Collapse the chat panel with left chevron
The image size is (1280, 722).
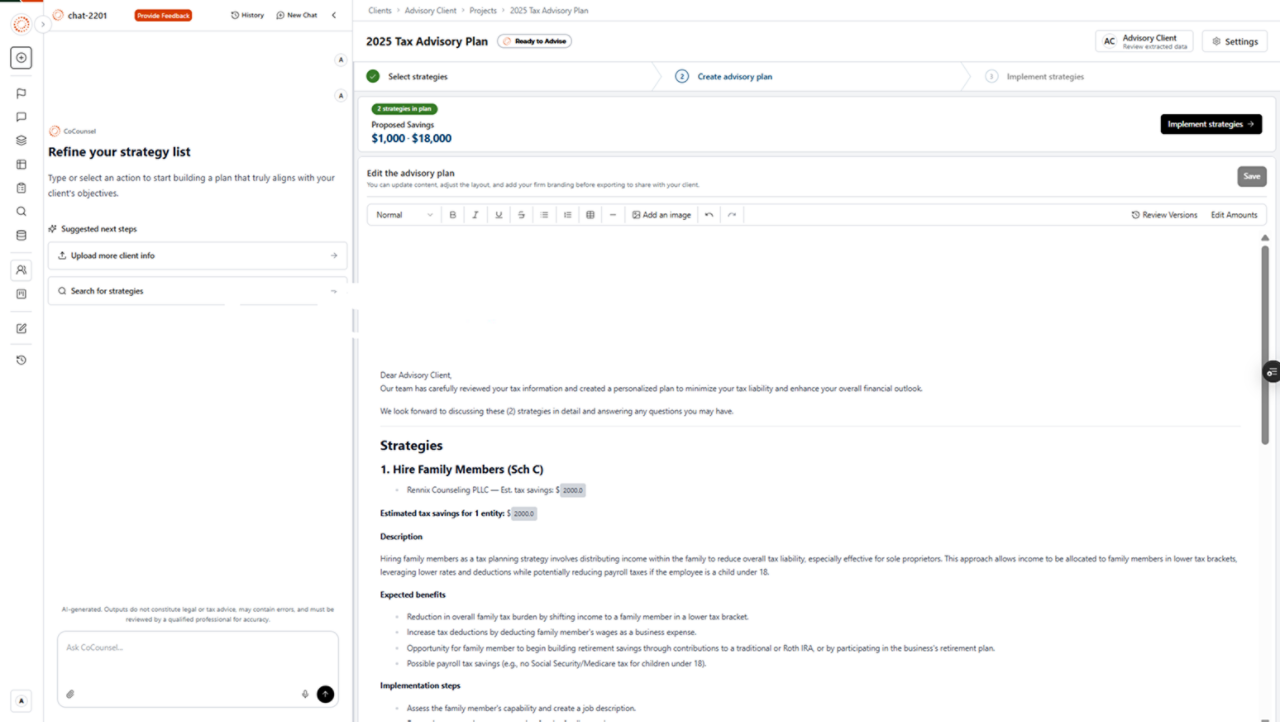pyautogui.click(x=334, y=15)
